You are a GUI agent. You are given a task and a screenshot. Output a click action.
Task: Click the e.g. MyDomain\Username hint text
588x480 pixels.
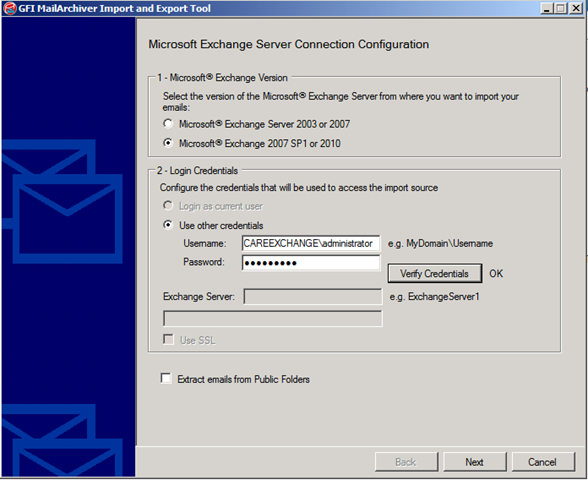tap(440, 243)
